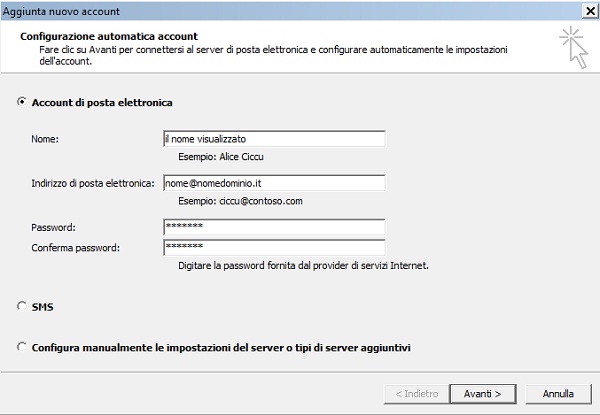Click the Configurazione automatica account heading
The width and height of the screenshot is (600, 415).
pyautogui.click(x=109, y=36)
